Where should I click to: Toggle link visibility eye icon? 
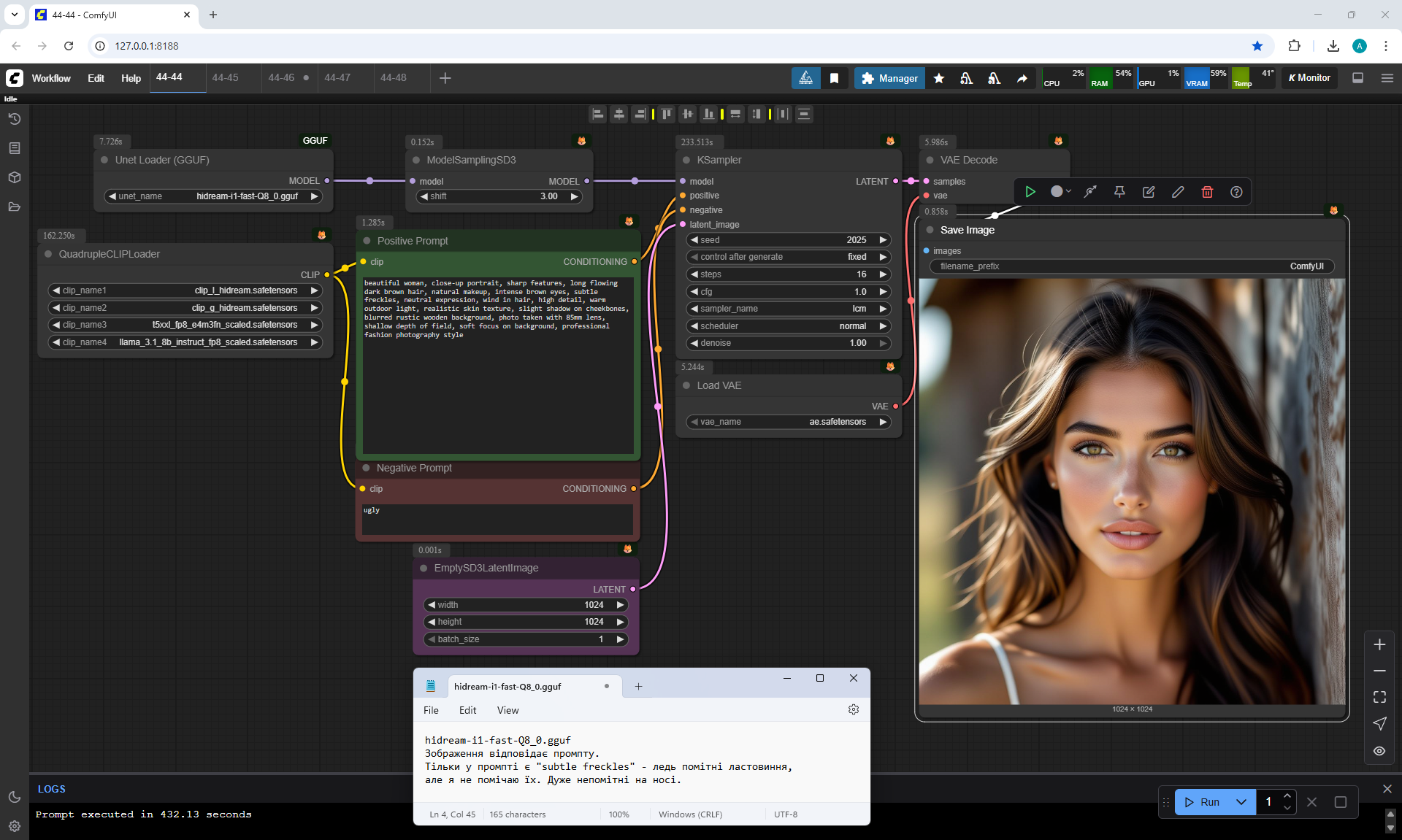[1379, 751]
